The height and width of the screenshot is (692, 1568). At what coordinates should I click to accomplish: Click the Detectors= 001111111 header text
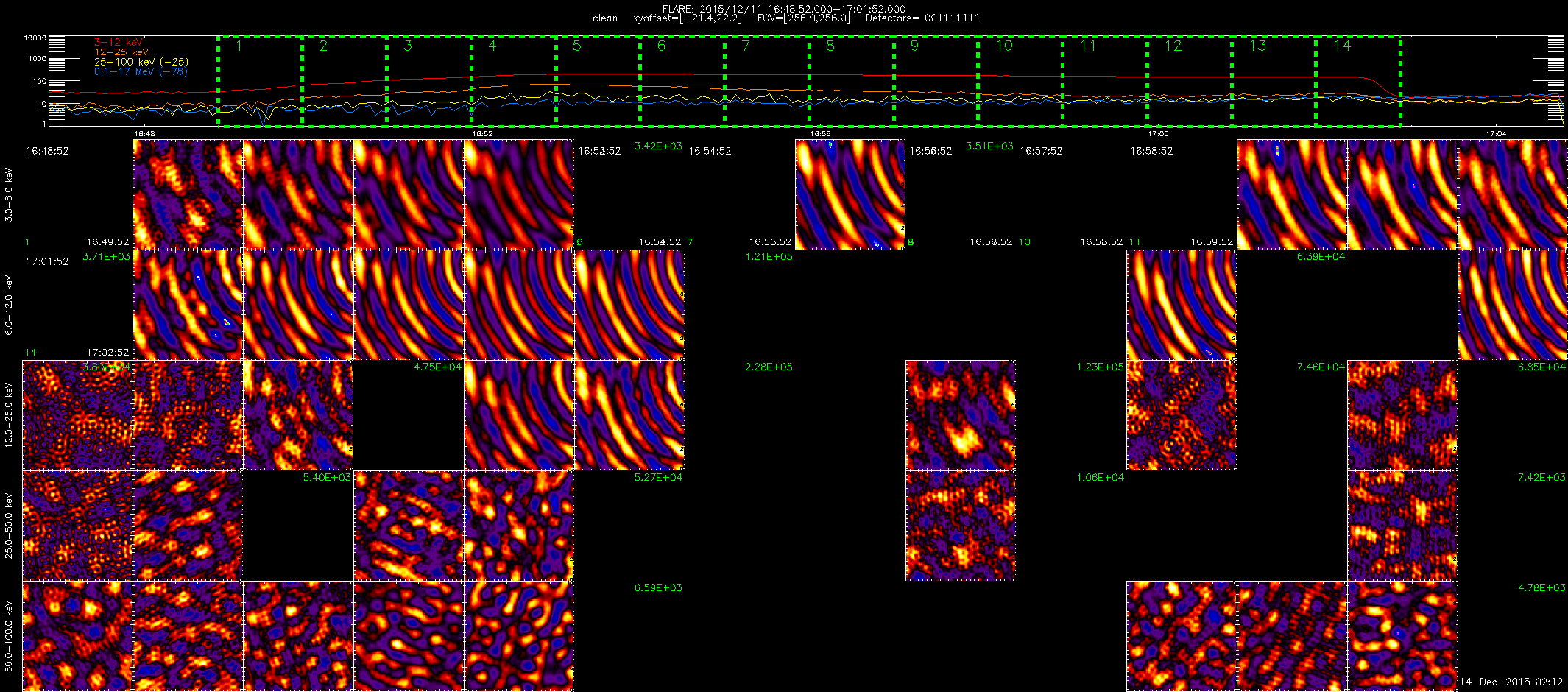(x=922, y=18)
